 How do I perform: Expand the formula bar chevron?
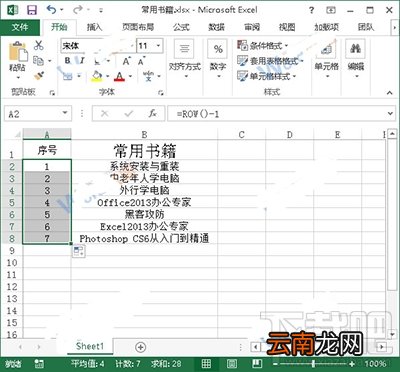pyautogui.click(x=390, y=114)
